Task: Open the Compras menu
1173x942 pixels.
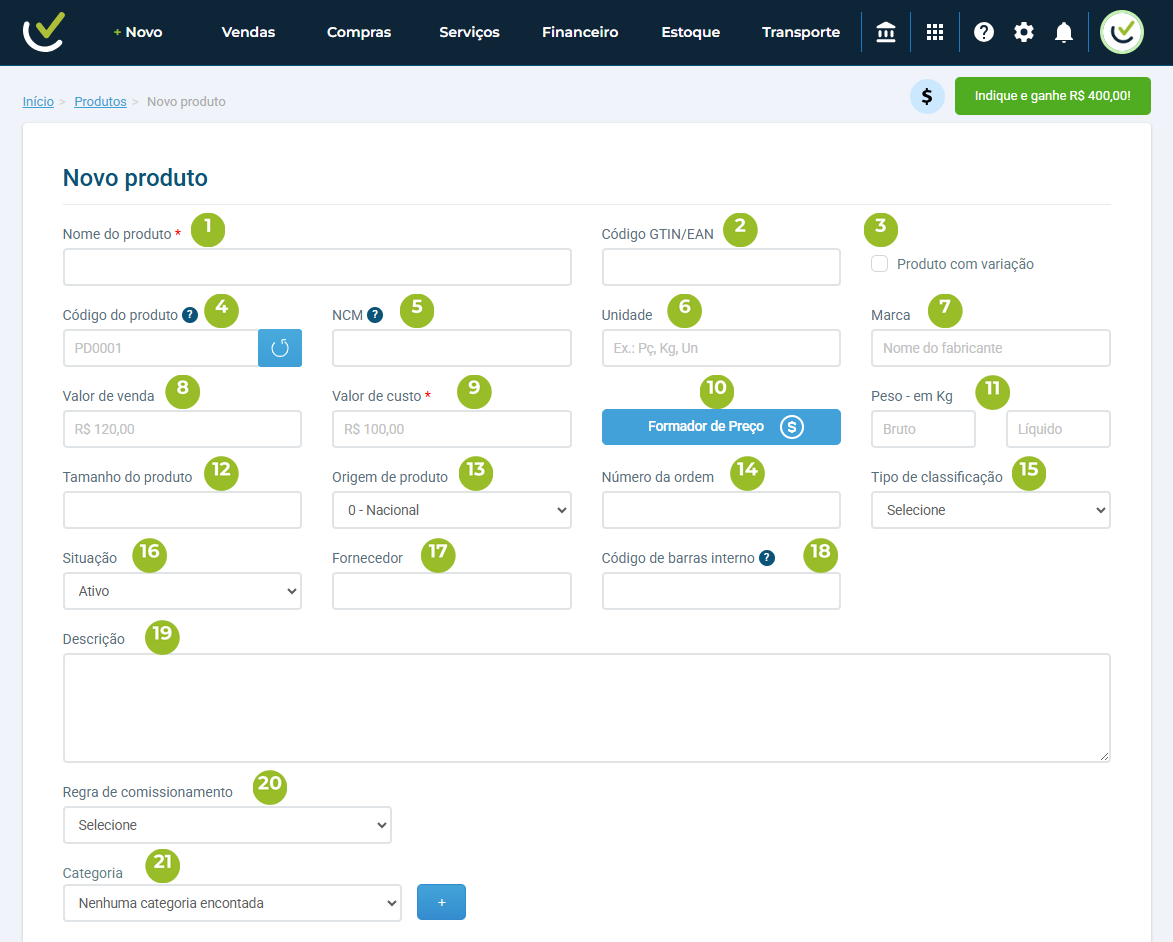Action: [359, 32]
